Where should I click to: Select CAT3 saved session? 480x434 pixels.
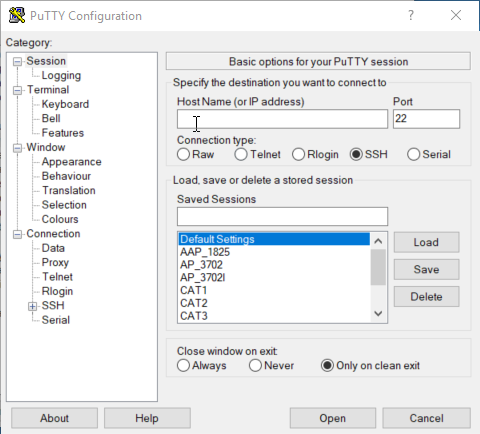tap(274, 316)
